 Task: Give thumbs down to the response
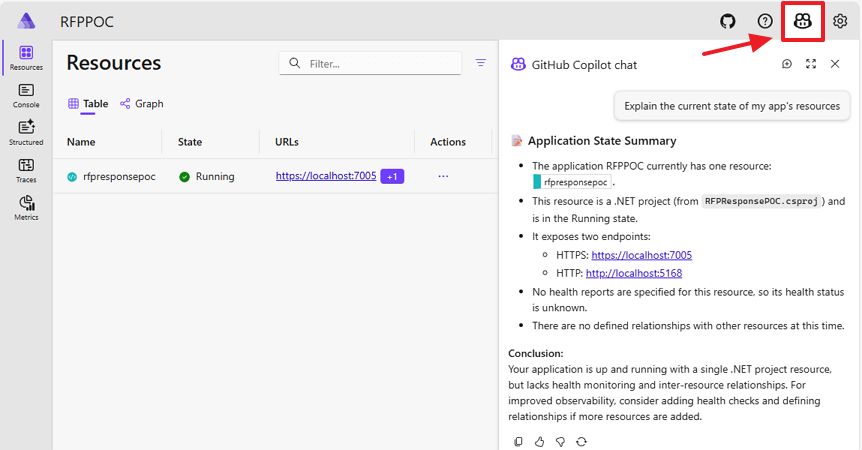click(560, 441)
